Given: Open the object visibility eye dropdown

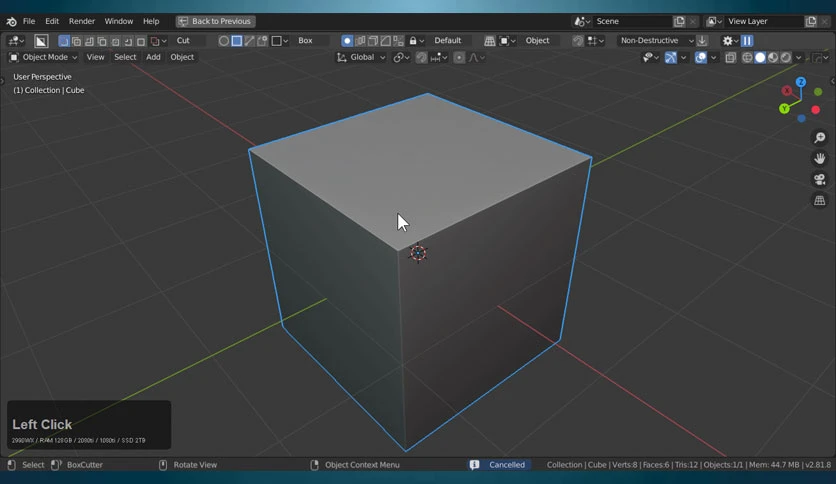Looking at the screenshot, I should (650, 57).
